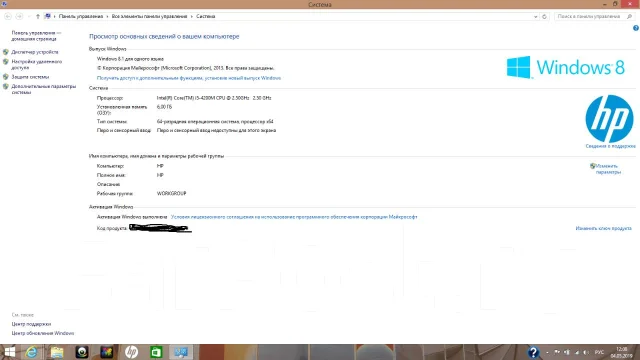Expand the address bar history dropdown

point(536,17)
